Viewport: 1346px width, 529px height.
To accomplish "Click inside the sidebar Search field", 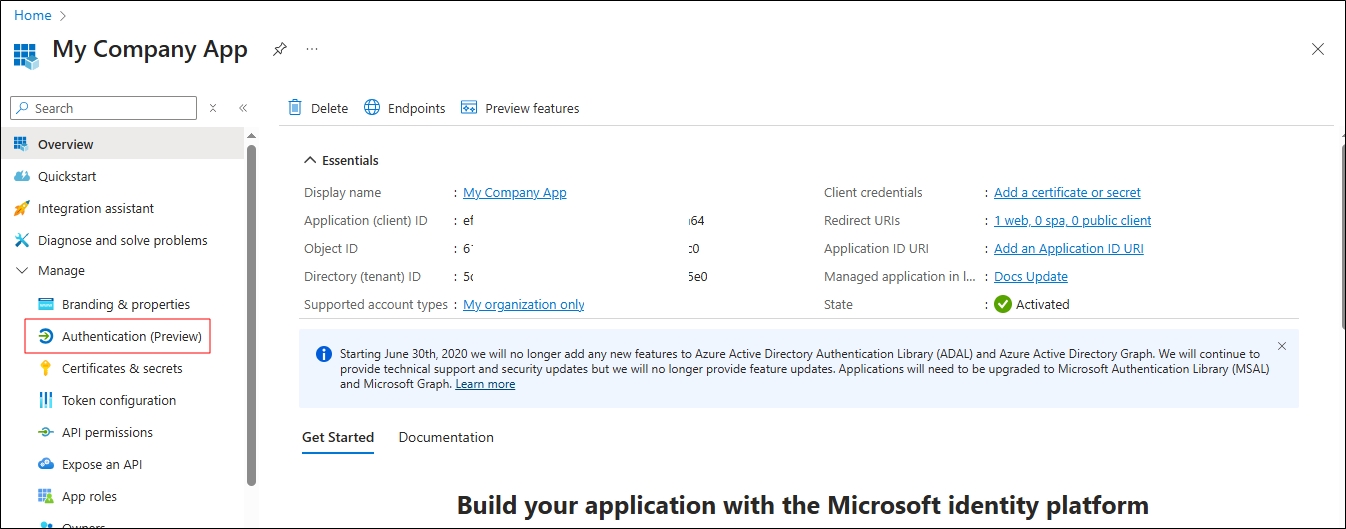I will (x=110, y=108).
